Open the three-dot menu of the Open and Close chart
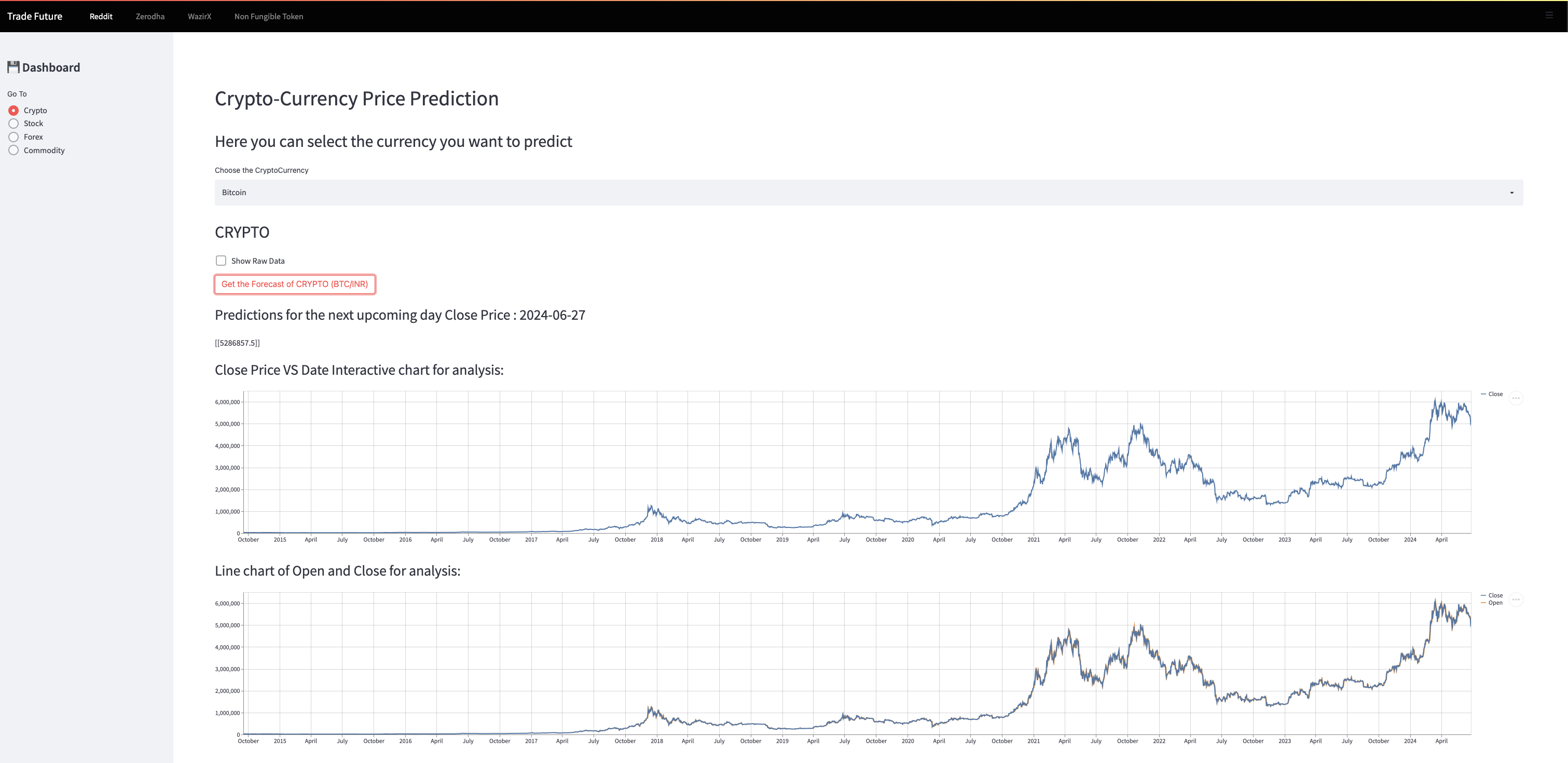The width and height of the screenshot is (1568, 763). (1516, 600)
